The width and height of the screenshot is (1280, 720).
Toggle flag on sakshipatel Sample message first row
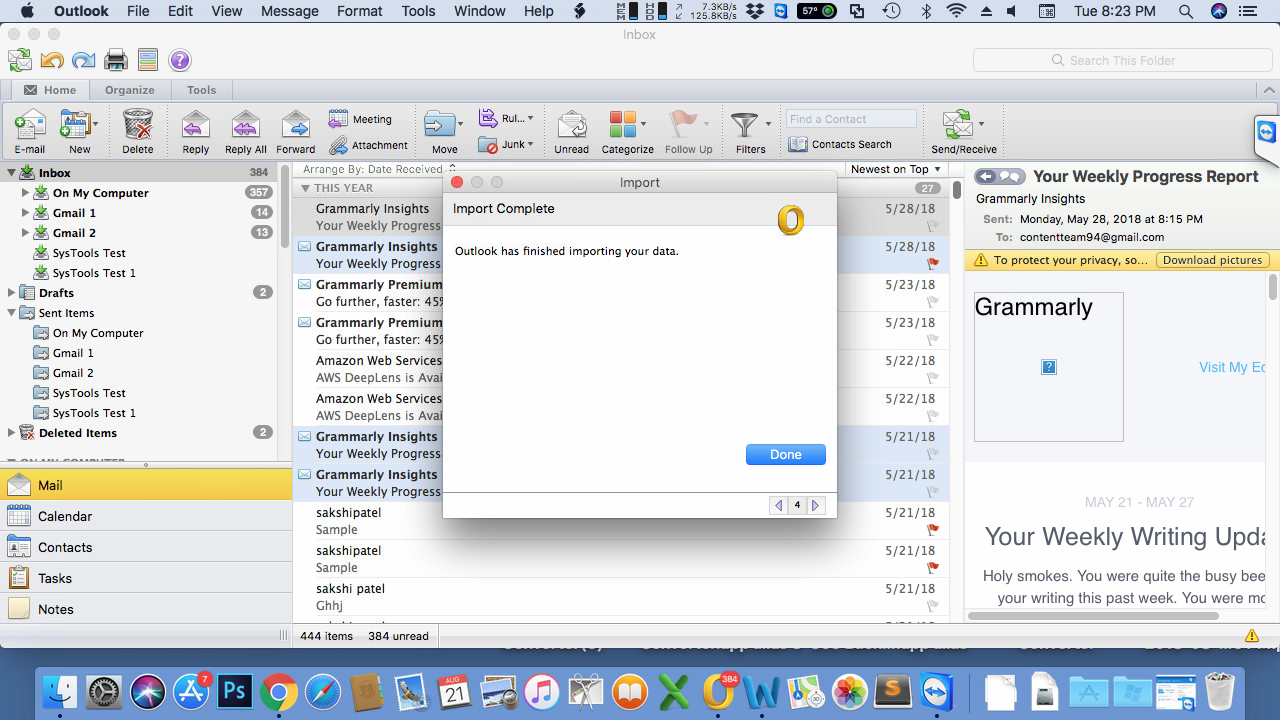(933, 530)
